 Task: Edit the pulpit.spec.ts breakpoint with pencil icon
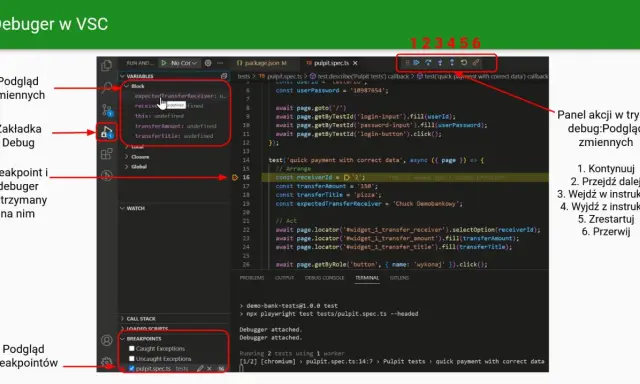click(x=200, y=368)
